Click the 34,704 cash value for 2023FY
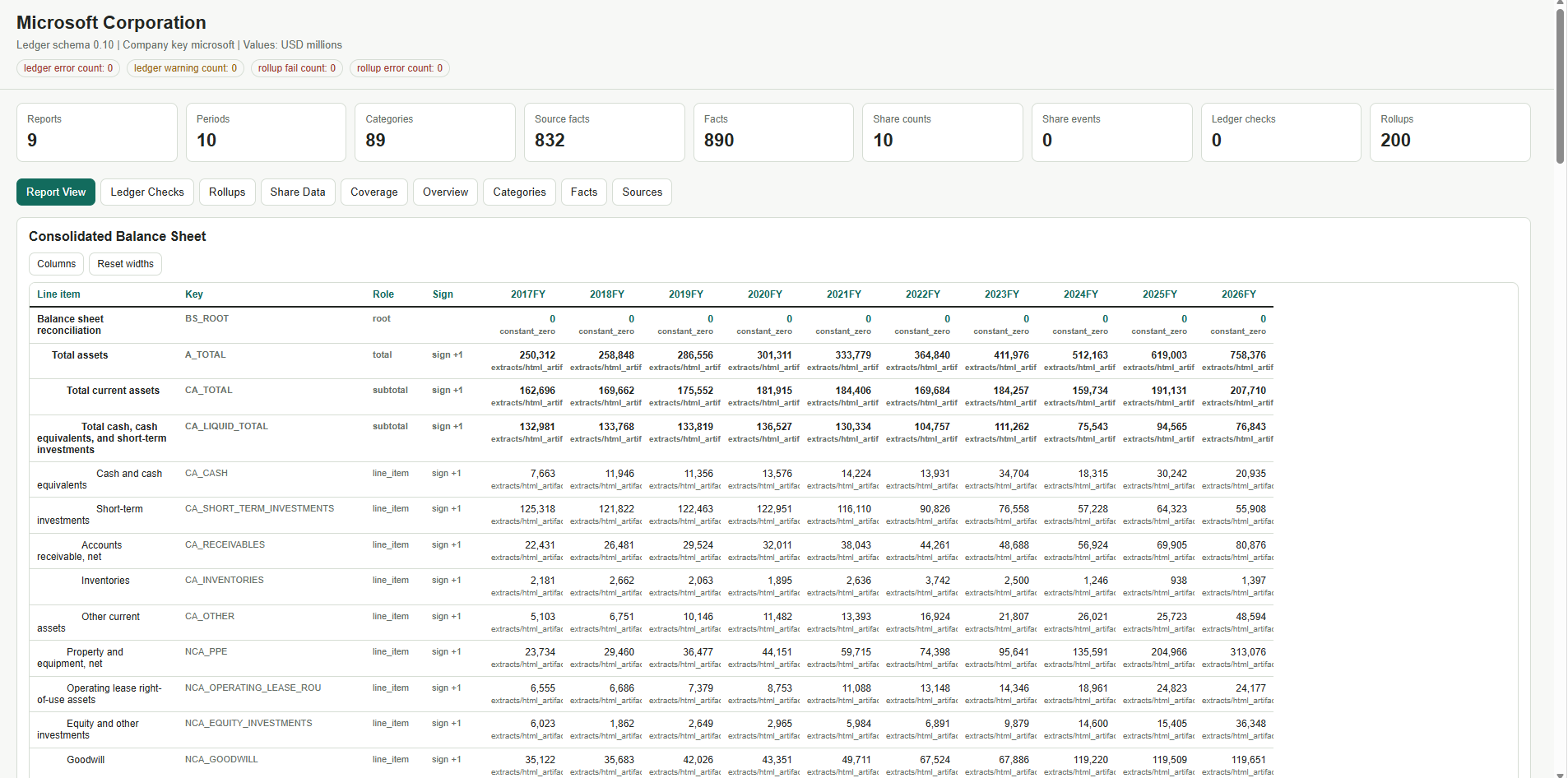This screenshot has height=778, width=1568. pos(1014,474)
